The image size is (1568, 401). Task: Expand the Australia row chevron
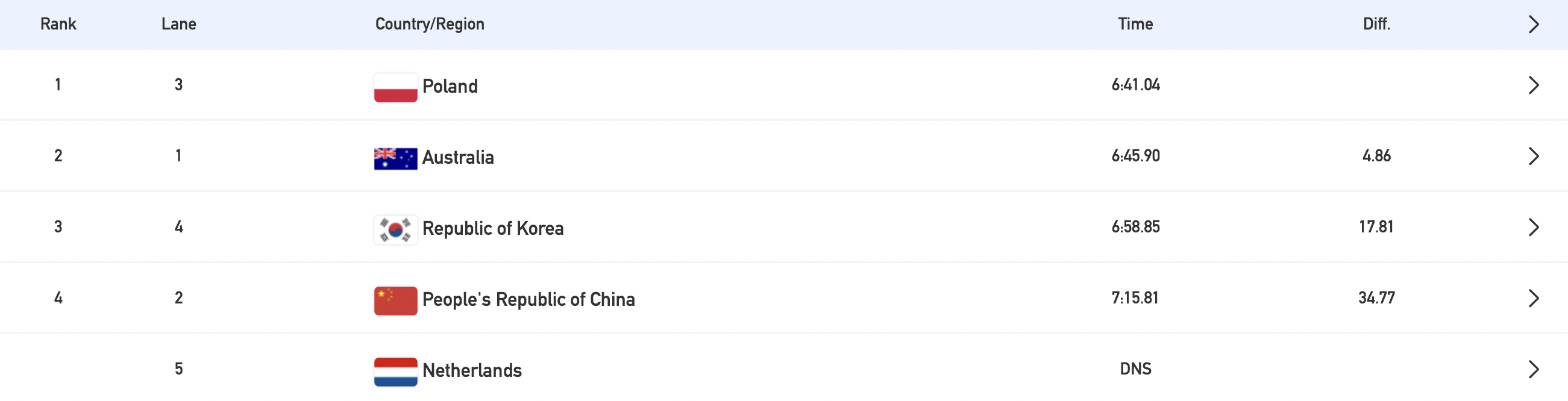coord(1533,157)
